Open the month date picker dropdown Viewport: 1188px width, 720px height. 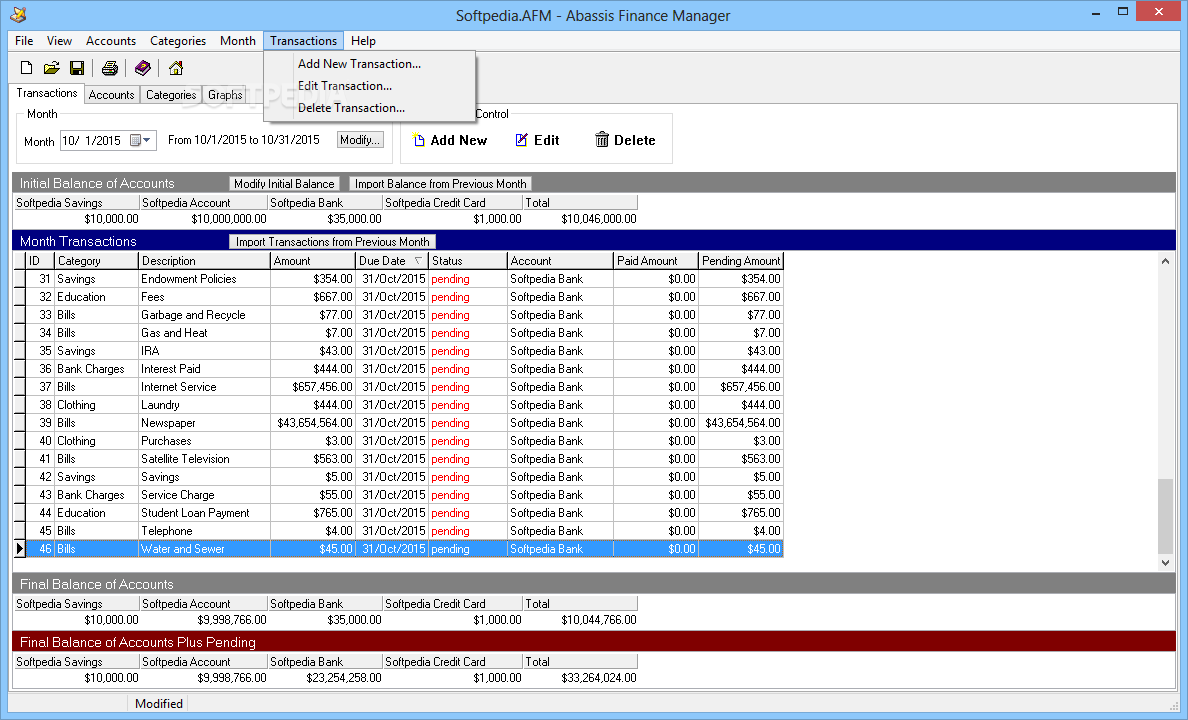141,140
